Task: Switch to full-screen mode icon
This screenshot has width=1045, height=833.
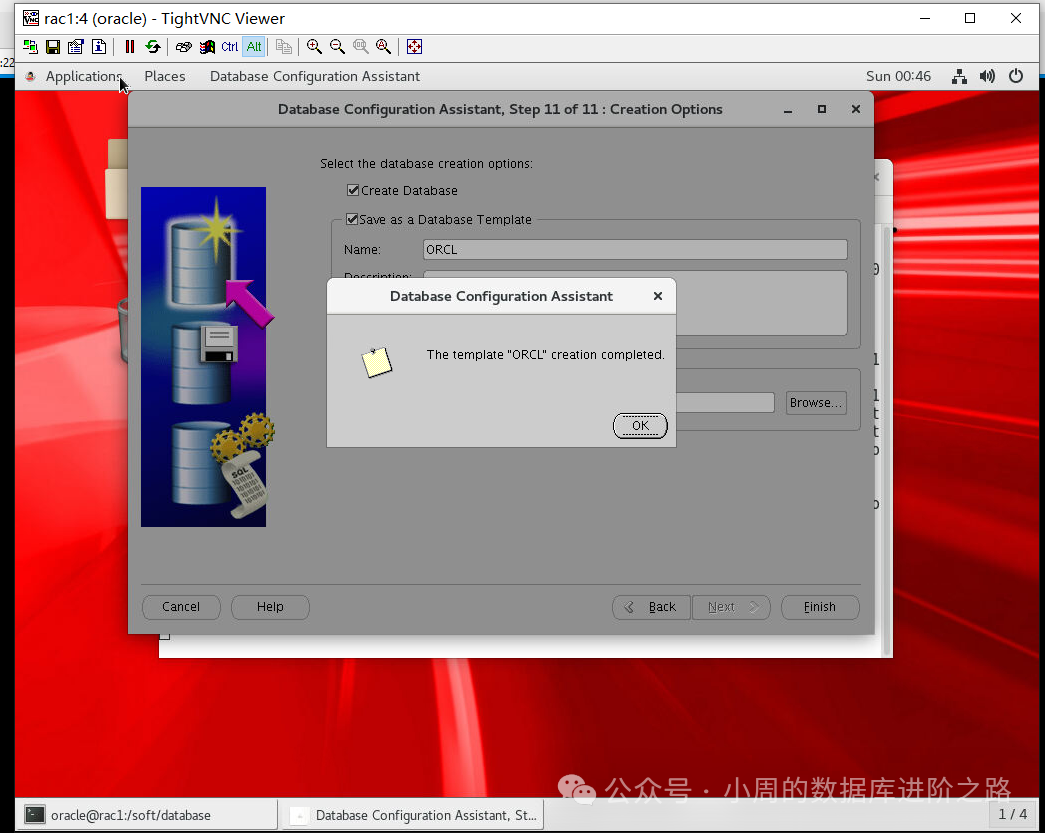Action: [x=415, y=47]
